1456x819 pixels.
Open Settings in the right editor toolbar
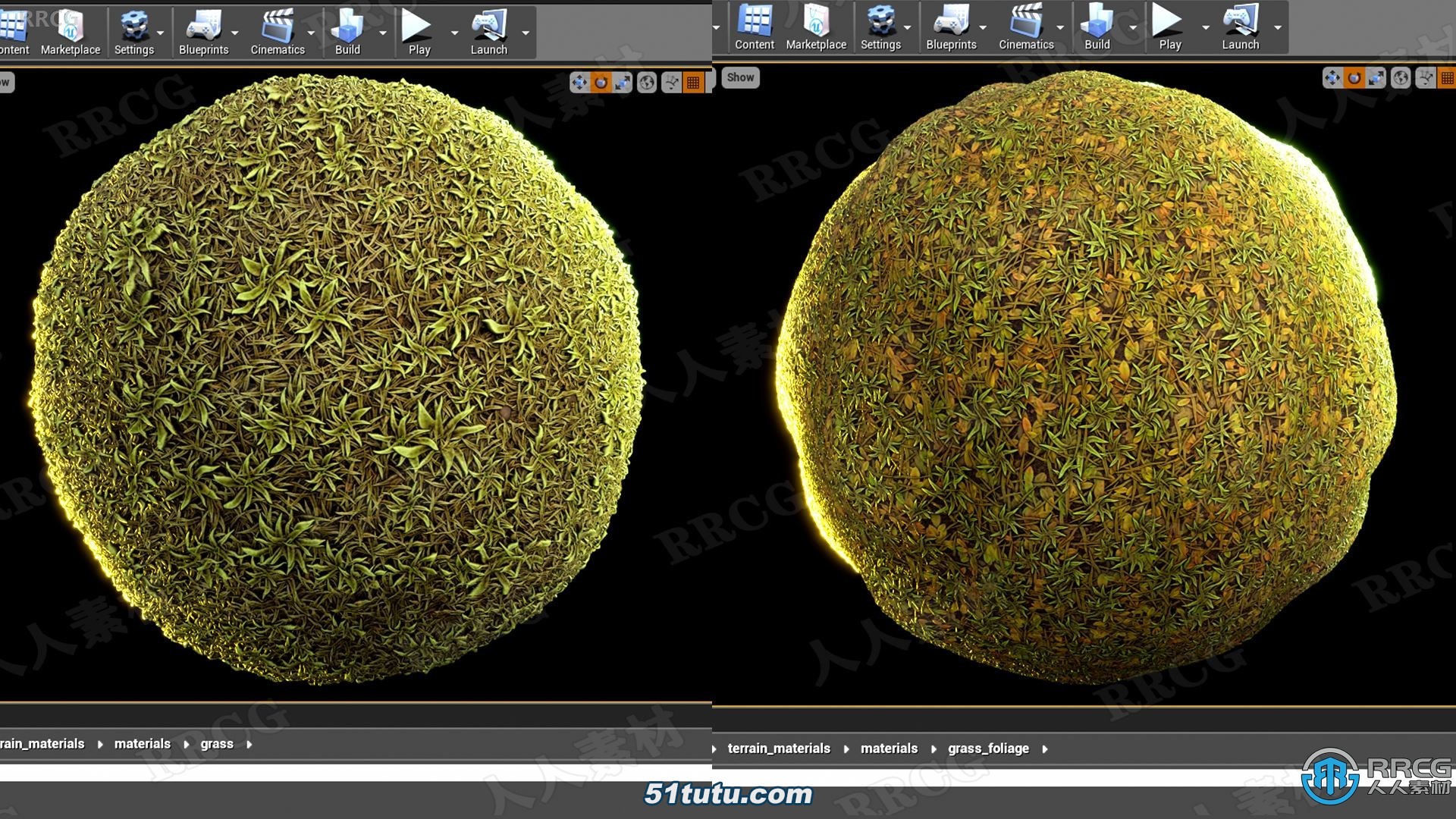[880, 28]
